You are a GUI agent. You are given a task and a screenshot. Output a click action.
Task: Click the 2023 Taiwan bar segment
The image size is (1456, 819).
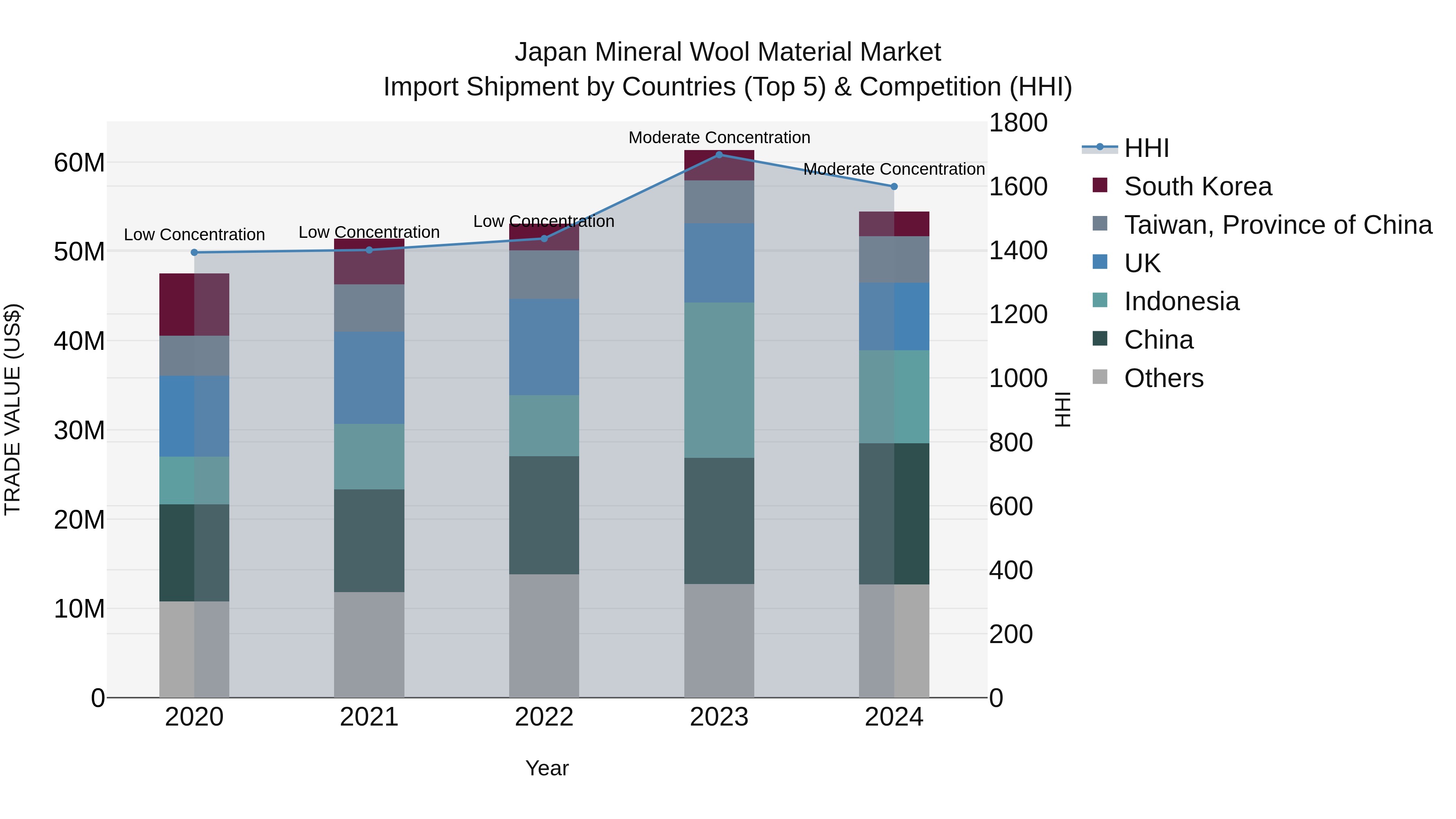(719, 202)
